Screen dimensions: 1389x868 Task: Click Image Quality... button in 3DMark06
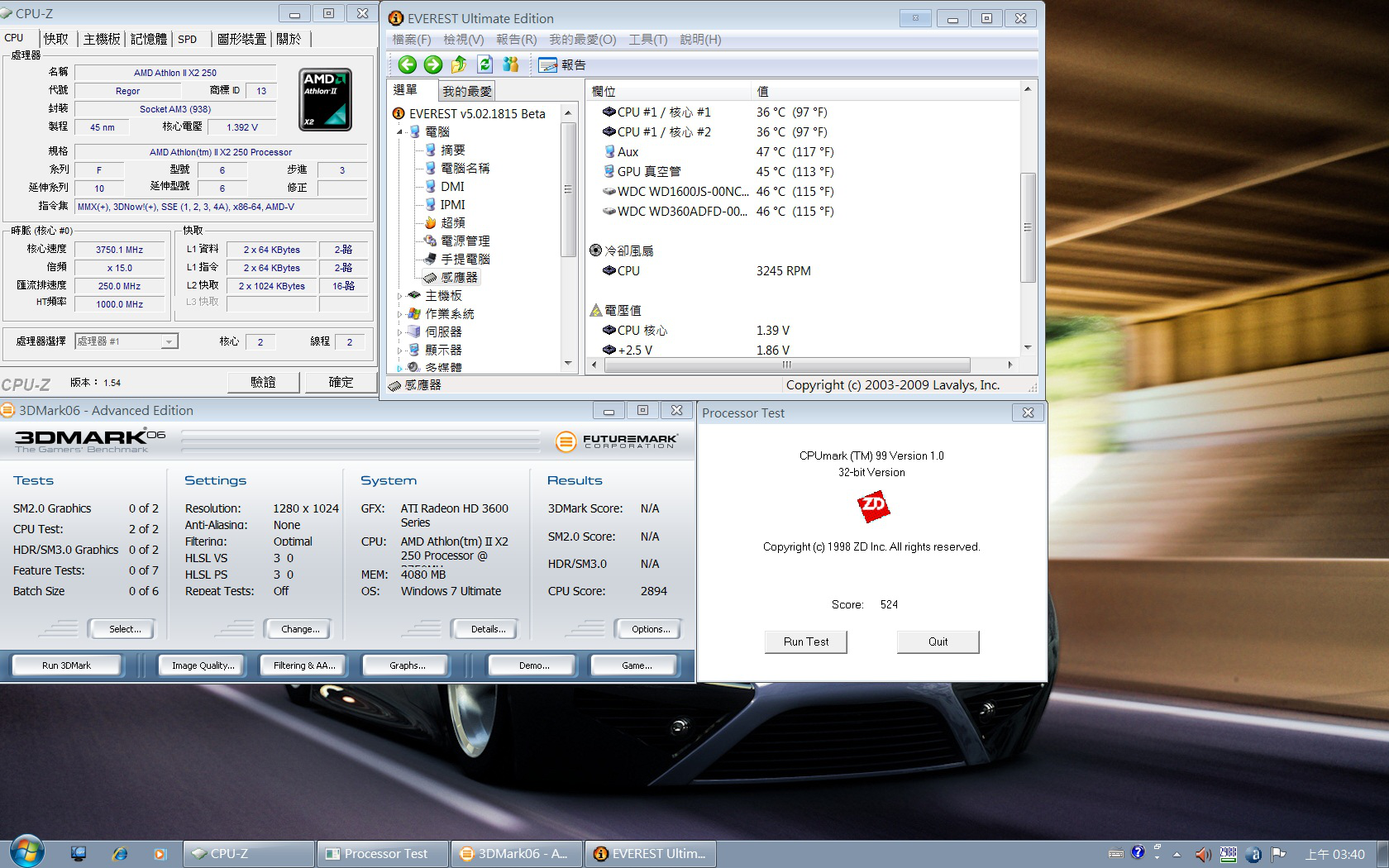coord(203,665)
